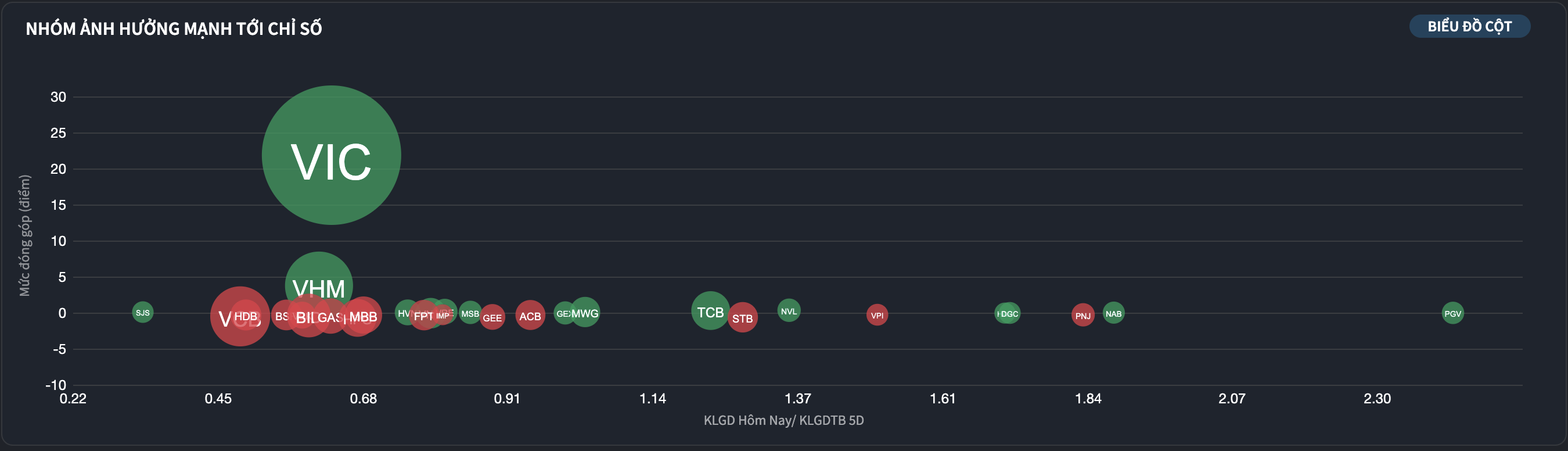Click the large VIC bubble
Screen dimensions: 1568x451
pos(331,155)
